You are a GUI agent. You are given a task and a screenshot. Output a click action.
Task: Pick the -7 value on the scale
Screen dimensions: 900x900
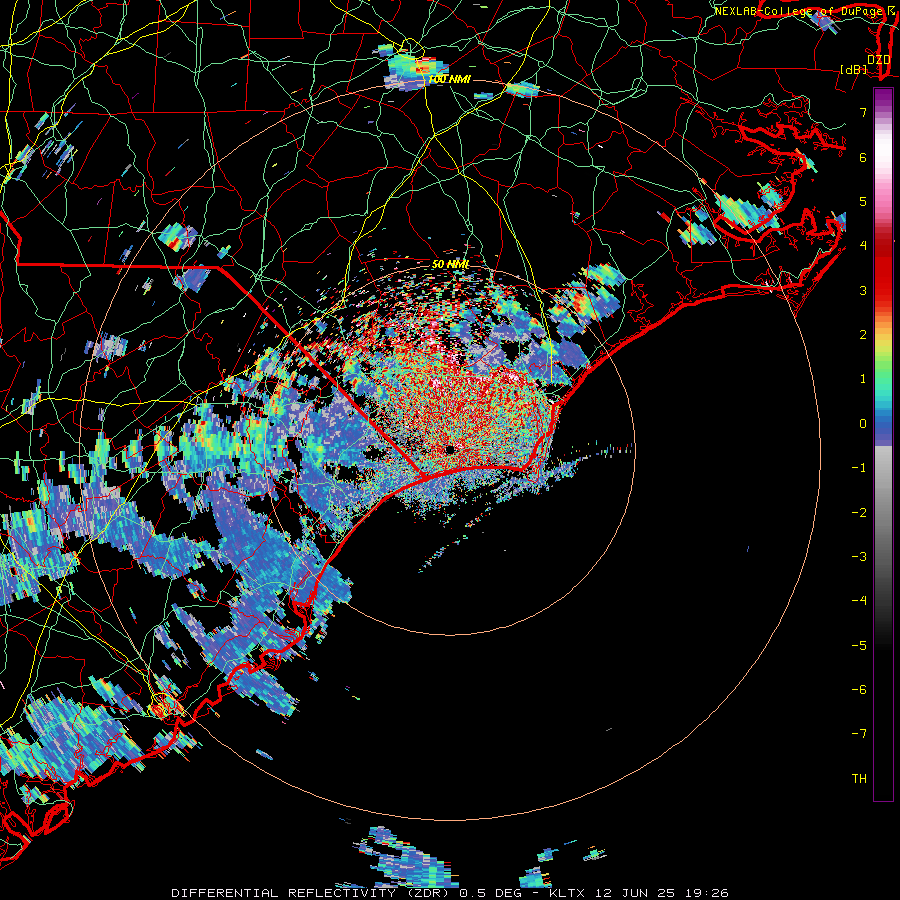tap(859, 734)
